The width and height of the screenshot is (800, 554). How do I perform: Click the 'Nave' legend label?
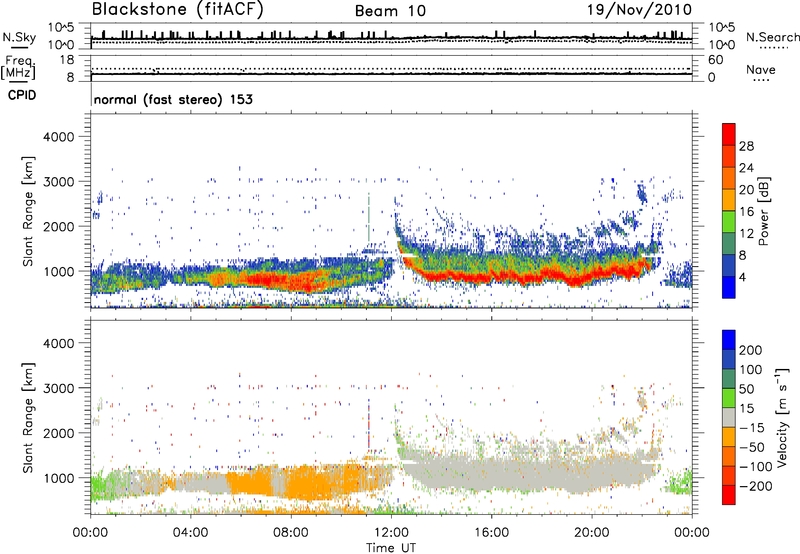pos(761,69)
